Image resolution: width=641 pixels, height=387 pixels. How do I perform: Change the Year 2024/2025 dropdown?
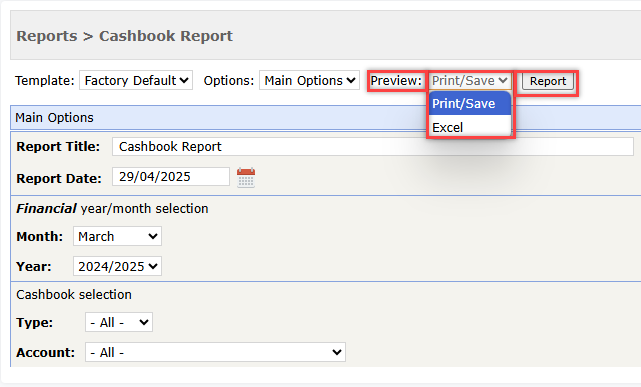[x=117, y=266]
